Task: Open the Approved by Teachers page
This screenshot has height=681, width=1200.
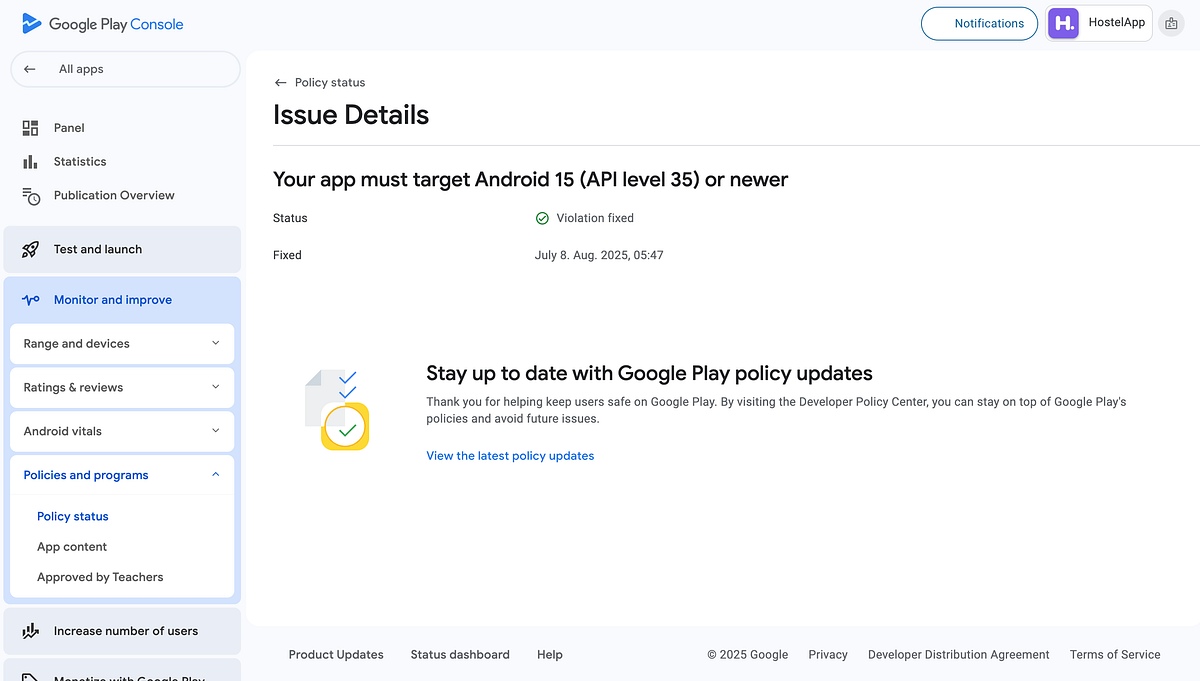Action: 99,577
